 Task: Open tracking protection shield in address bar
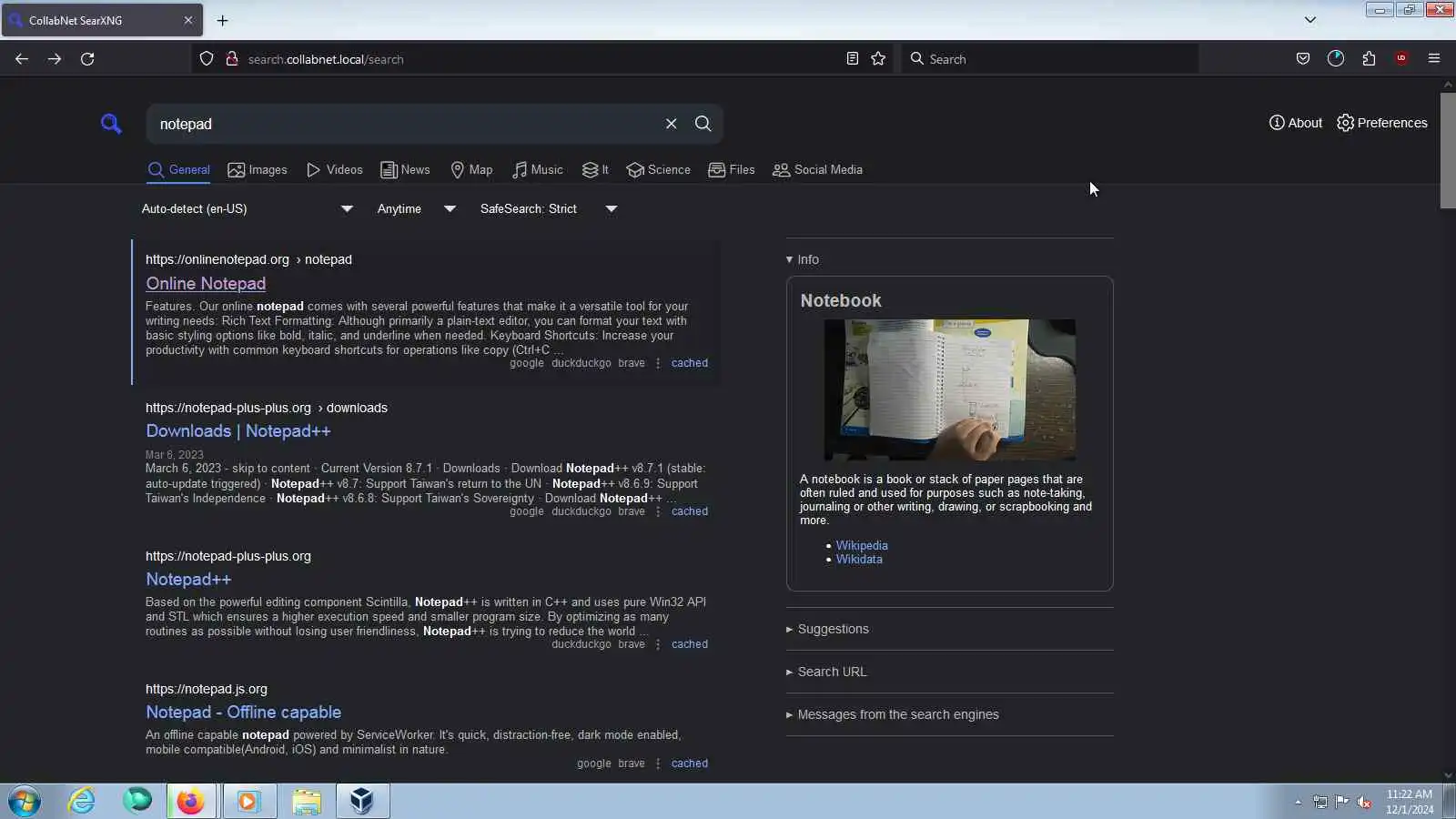(207, 59)
